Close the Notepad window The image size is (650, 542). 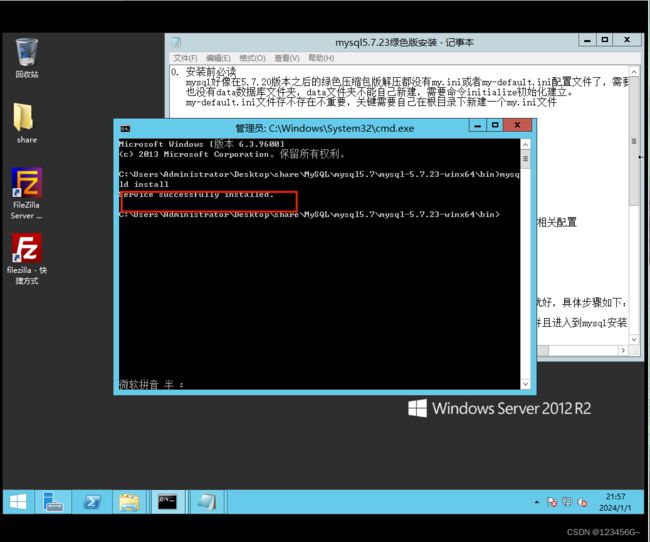click(627, 40)
